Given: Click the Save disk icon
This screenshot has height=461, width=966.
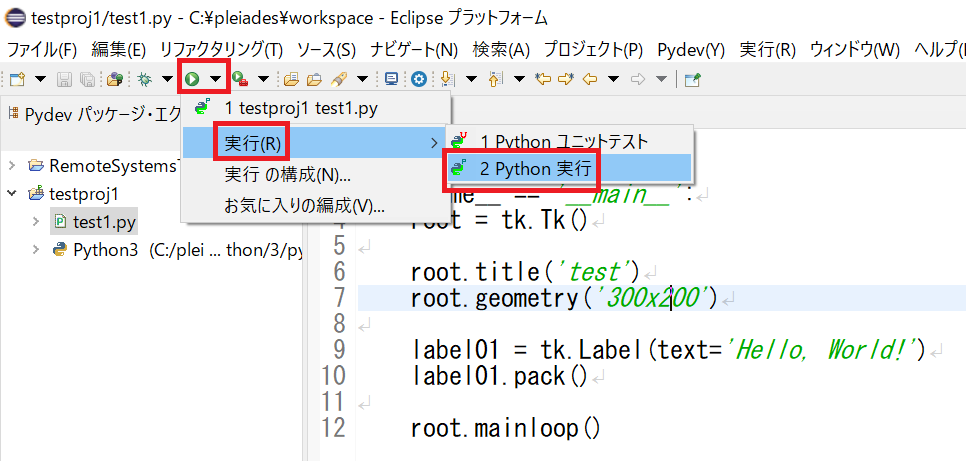Looking at the screenshot, I should (64, 79).
